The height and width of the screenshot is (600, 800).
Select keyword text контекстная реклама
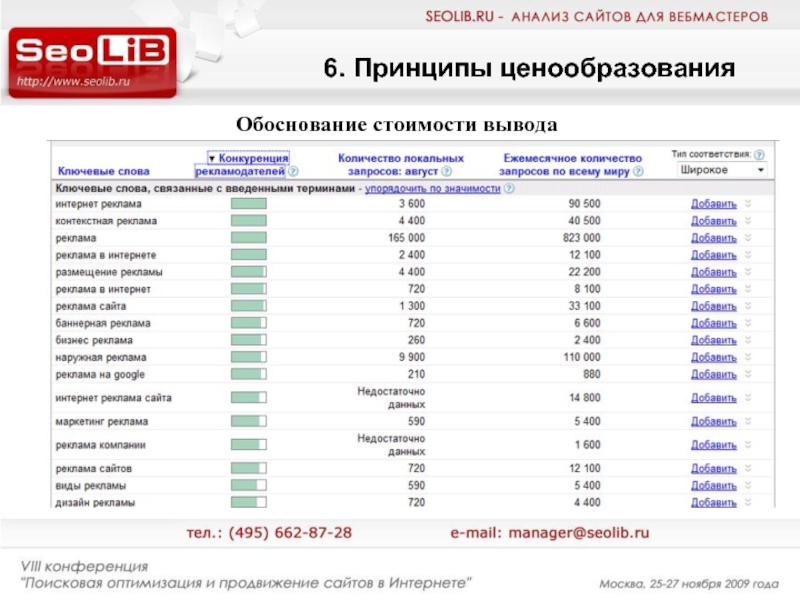point(106,221)
